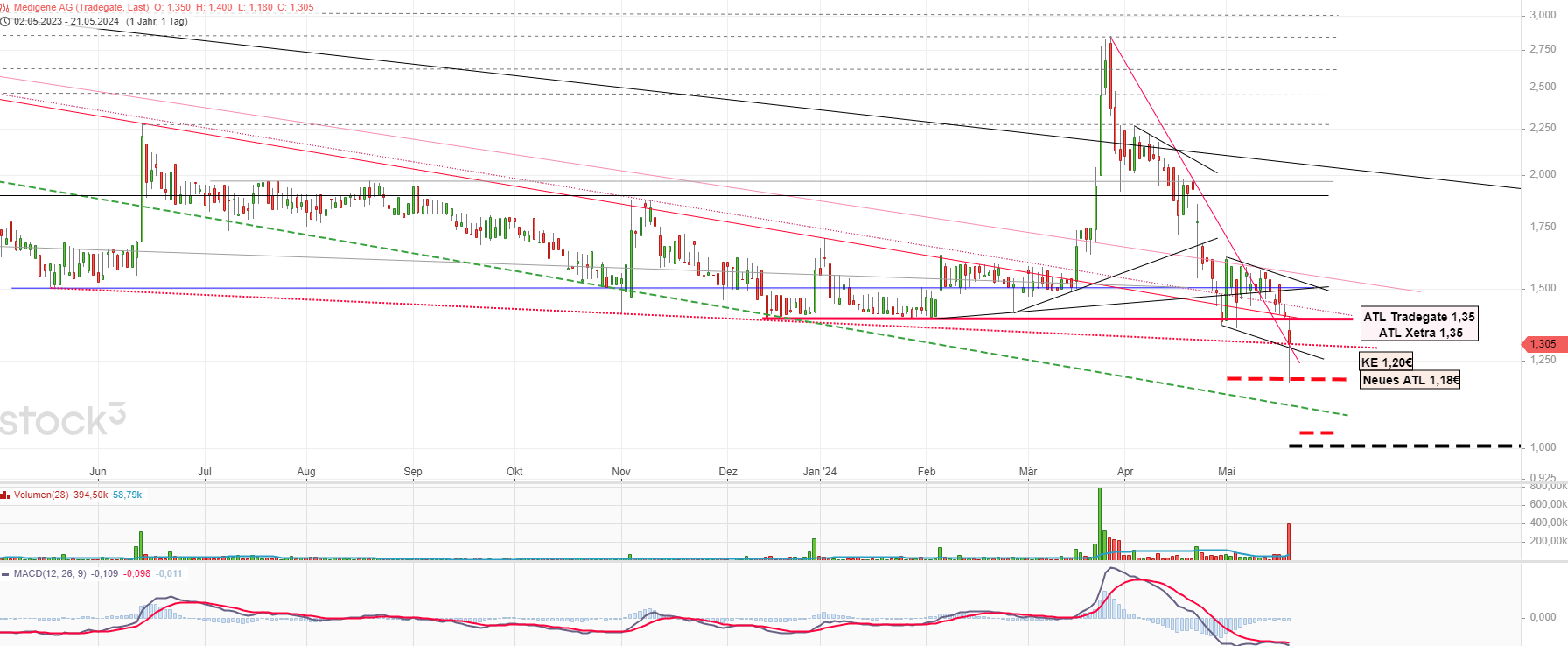Click the 'Sep' time axis label
1568x646 pixels.
pyautogui.click(x=413, y=472)
